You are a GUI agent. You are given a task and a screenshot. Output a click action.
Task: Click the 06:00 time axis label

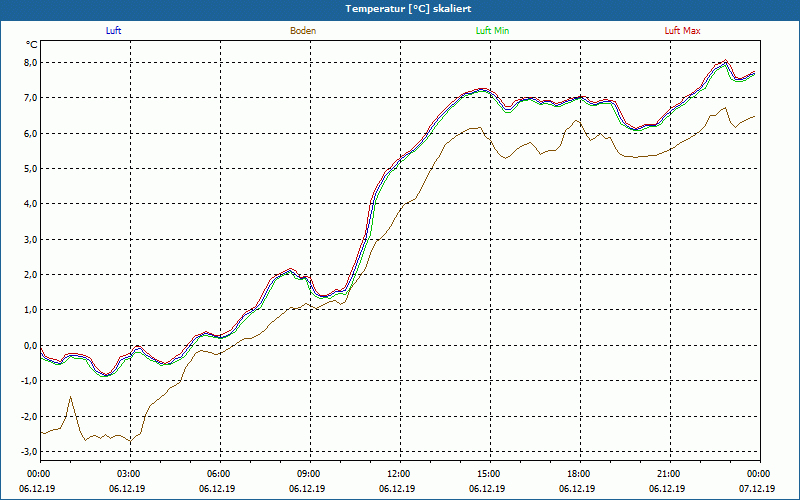click(x=217, y=474)
